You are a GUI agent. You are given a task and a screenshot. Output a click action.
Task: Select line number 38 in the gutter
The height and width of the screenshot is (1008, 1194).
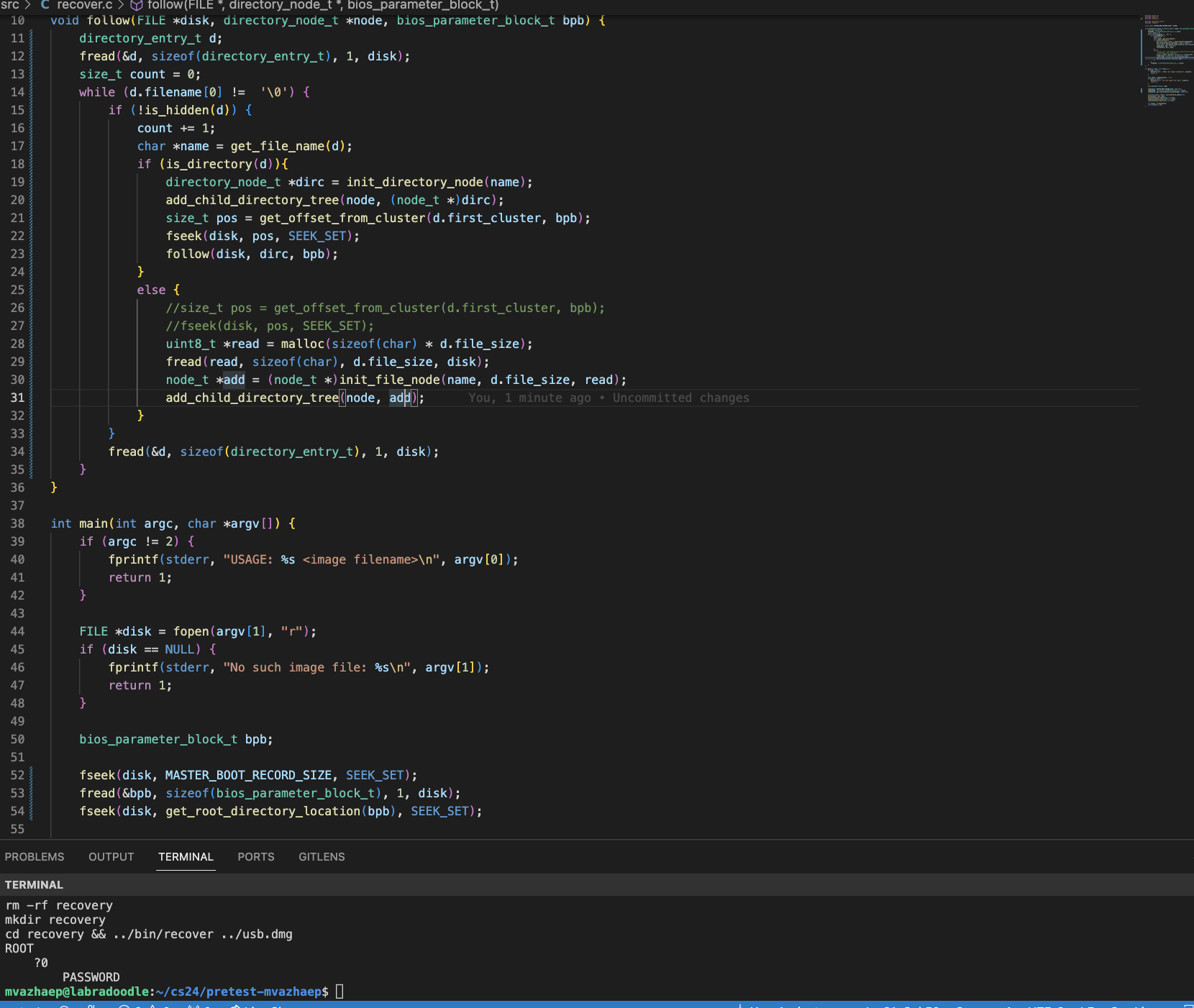click(x=17, y=523)
